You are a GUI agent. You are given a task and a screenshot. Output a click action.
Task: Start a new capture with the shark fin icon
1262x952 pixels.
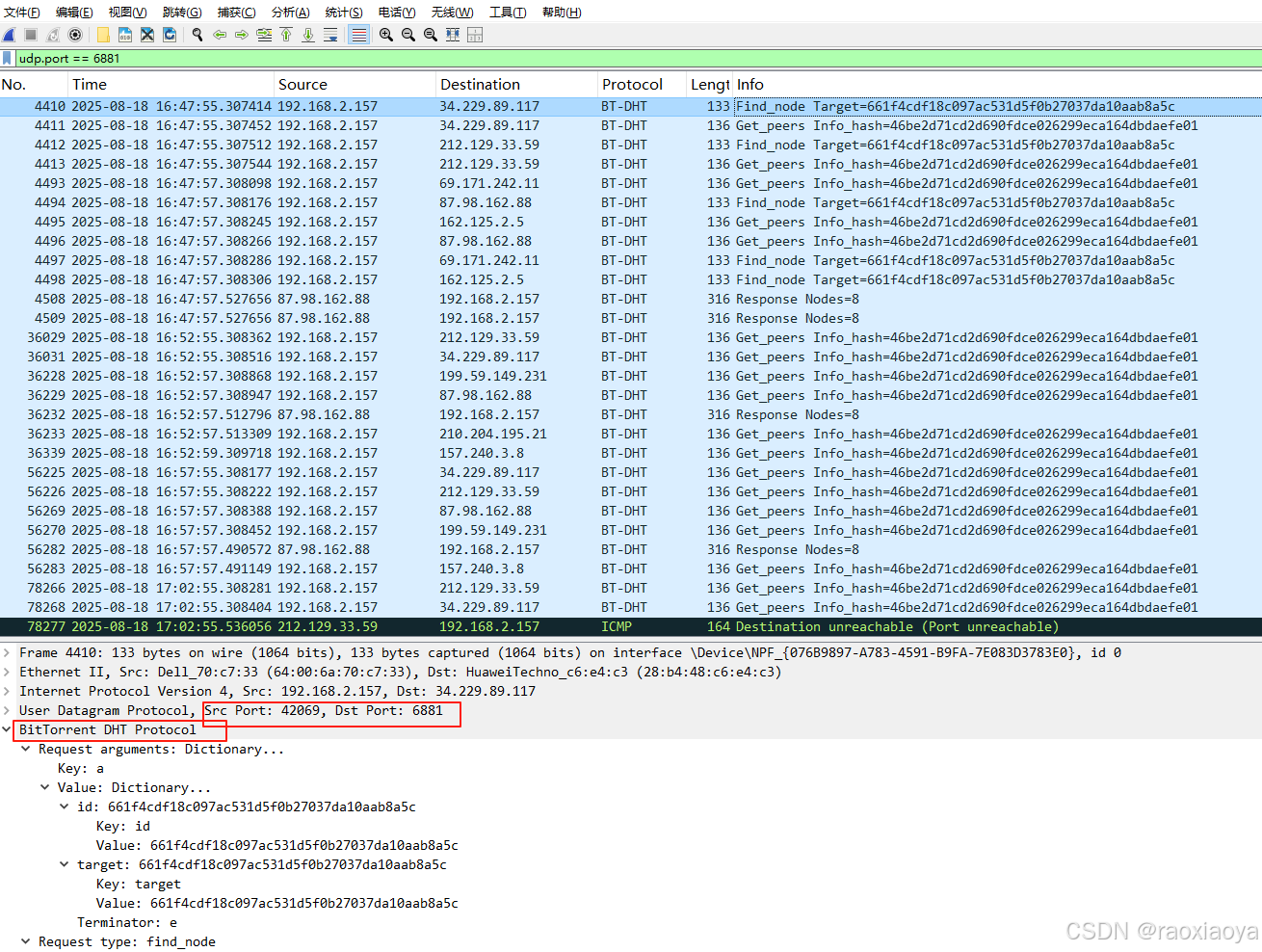pos(9,35)
